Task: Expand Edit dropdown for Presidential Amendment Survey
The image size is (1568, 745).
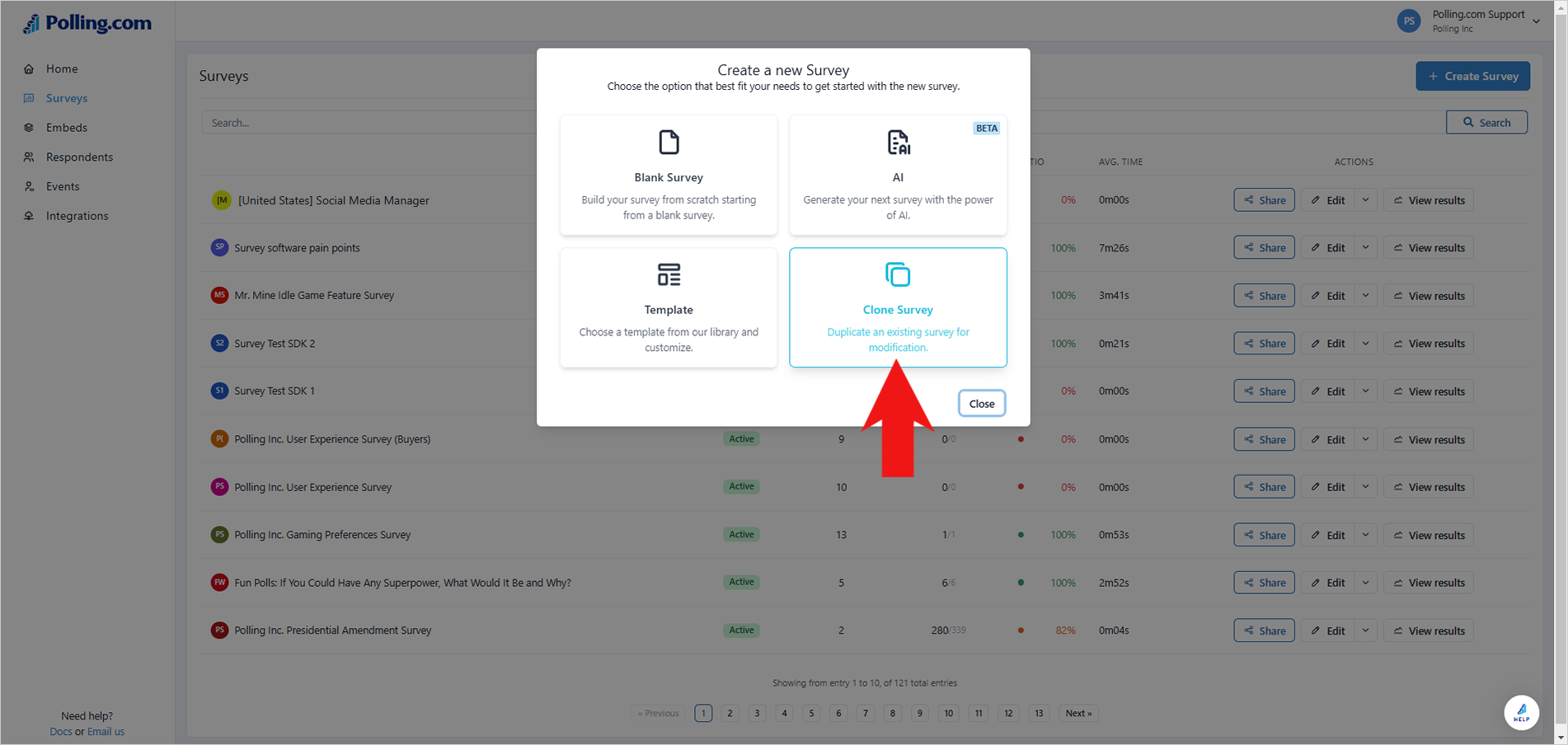Action: (1365, 630)
